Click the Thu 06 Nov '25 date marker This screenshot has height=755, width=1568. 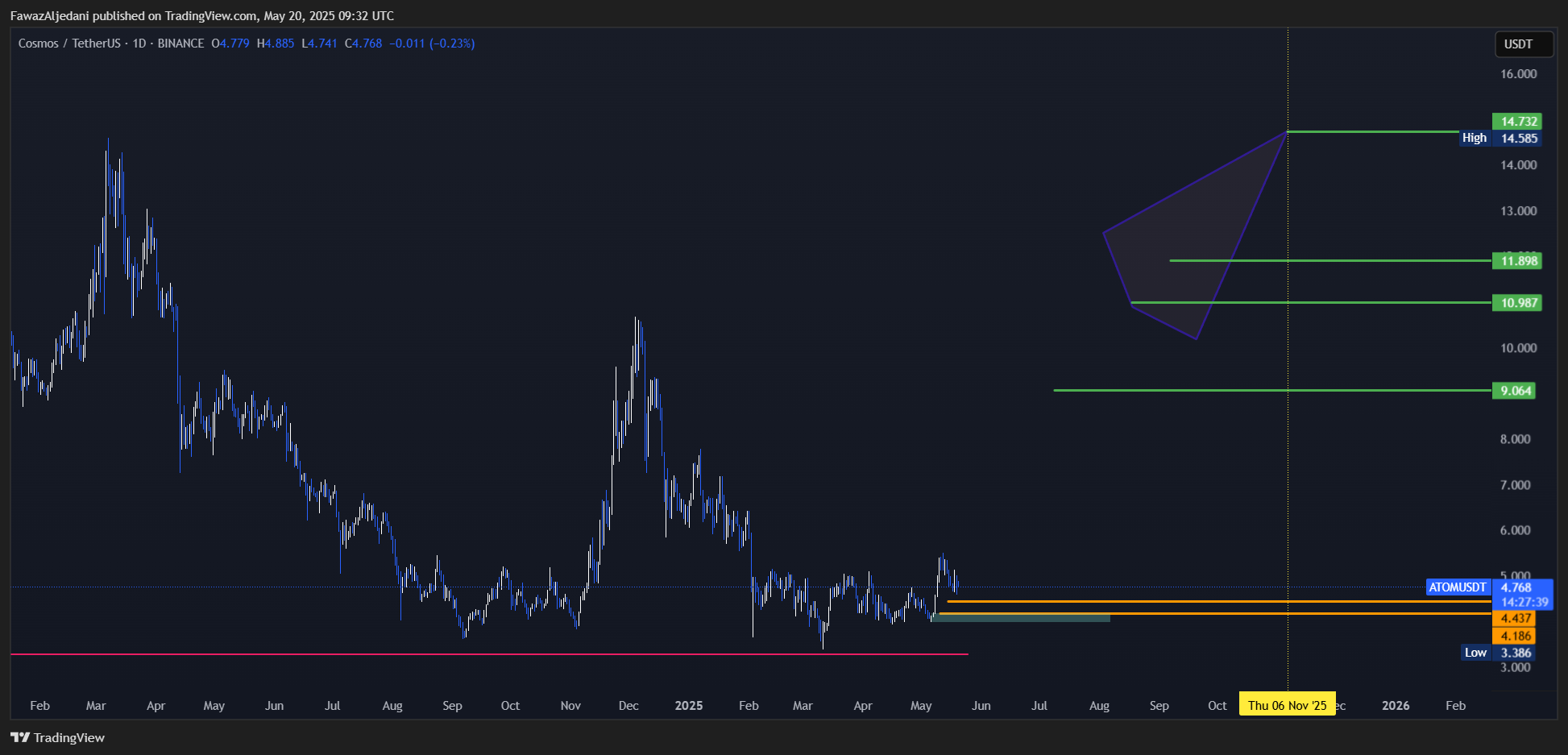[1288, 705]
